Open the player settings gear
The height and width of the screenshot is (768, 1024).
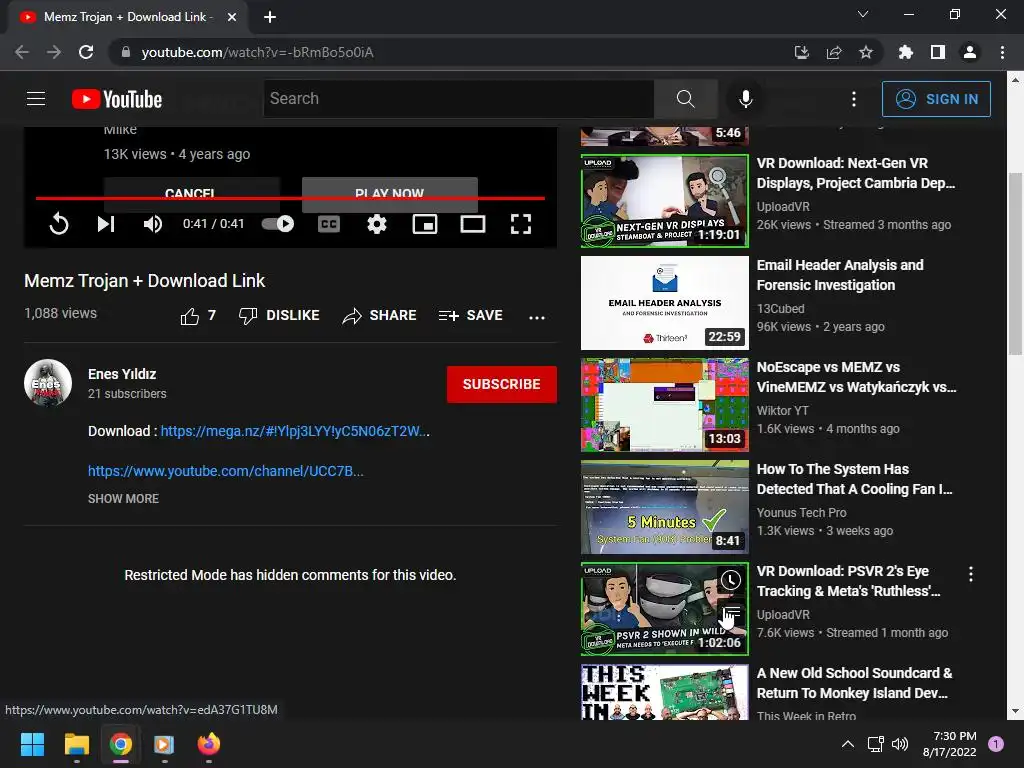click(x=377, y=224)
